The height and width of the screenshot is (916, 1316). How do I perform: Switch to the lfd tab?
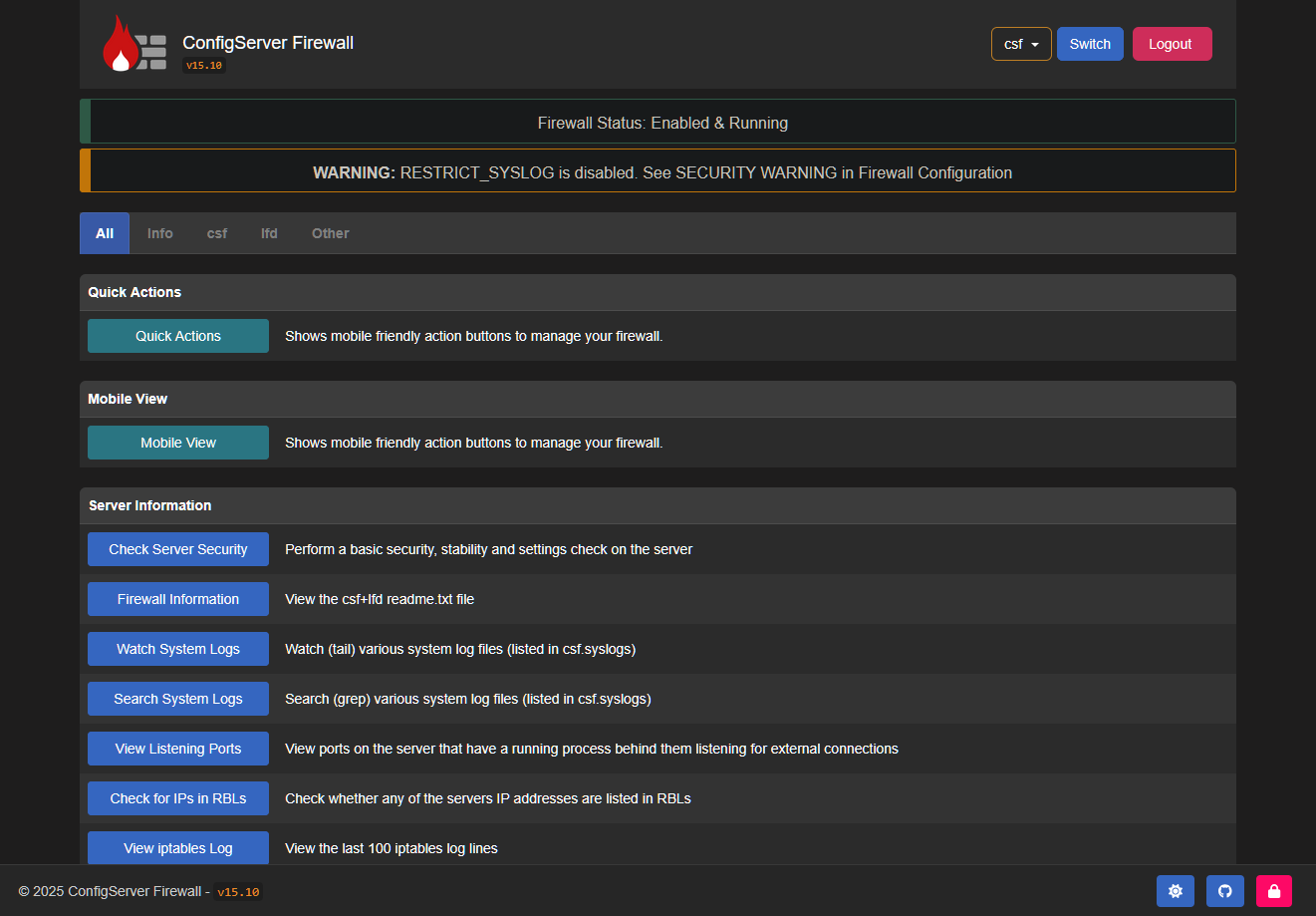(269, 233)
